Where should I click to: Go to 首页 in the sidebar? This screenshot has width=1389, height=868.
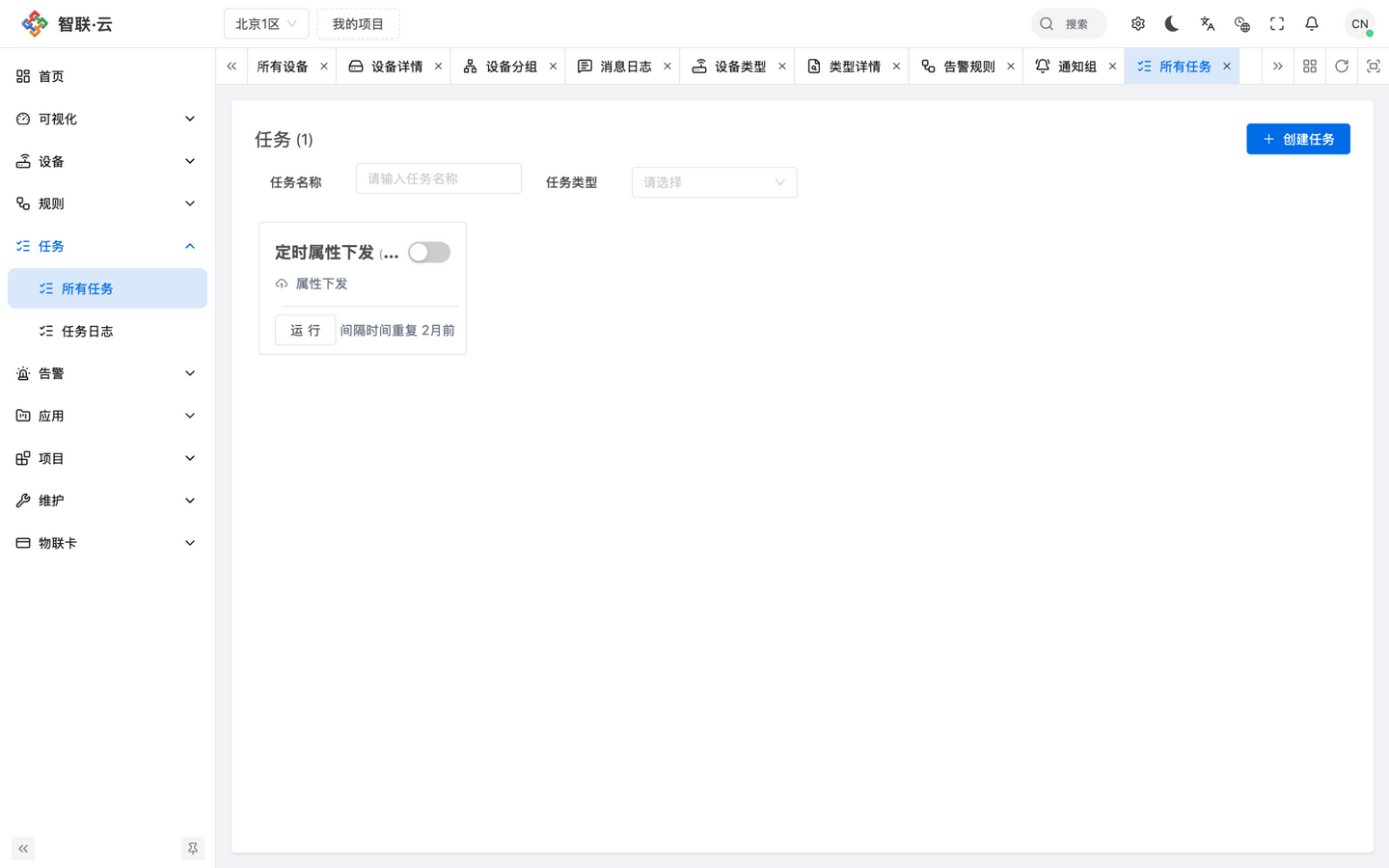(x=107, y=76)
